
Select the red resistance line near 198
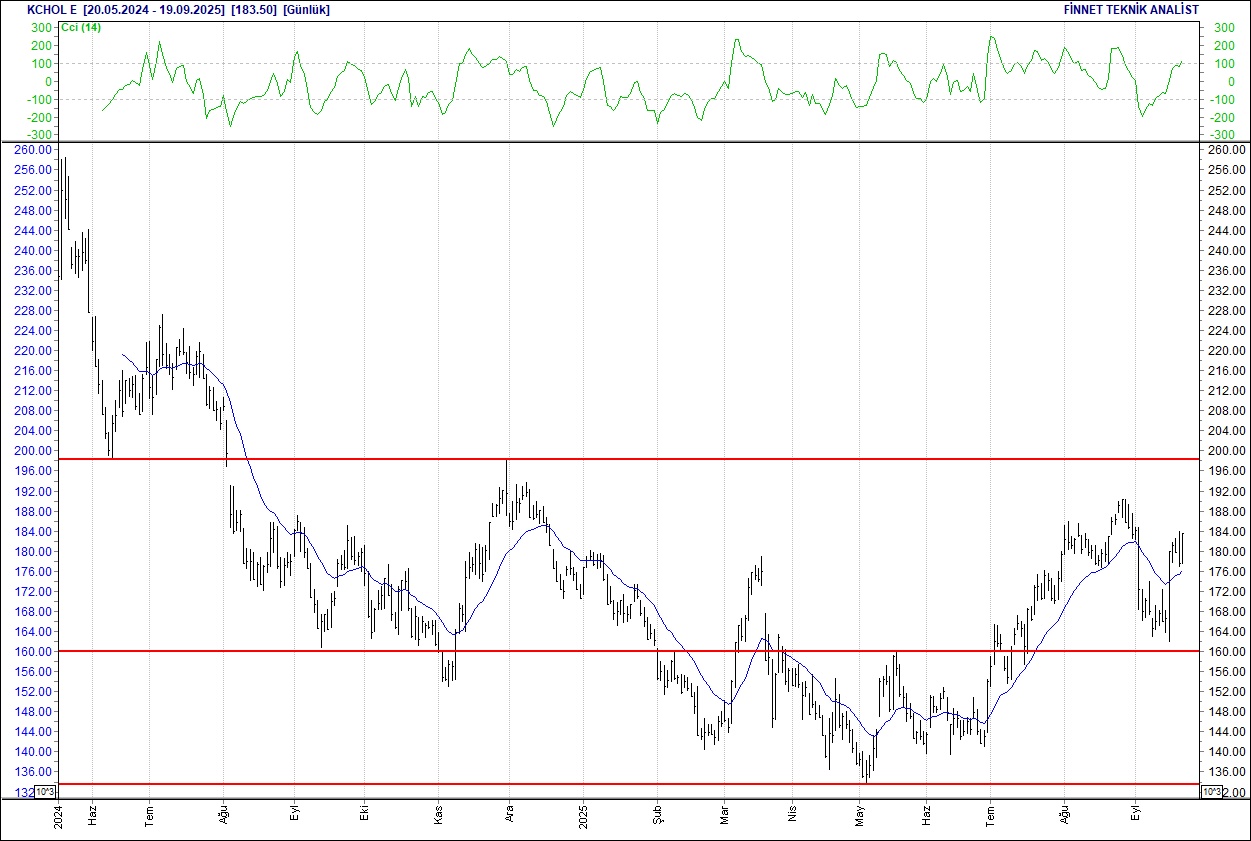[627, 459]
